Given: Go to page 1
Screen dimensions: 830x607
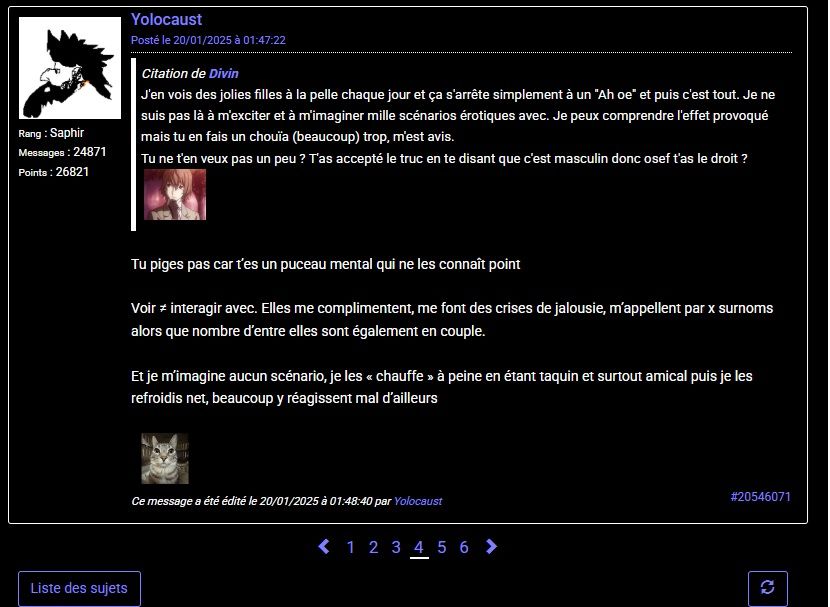Looking at the screenshot, I should [350, 547].
